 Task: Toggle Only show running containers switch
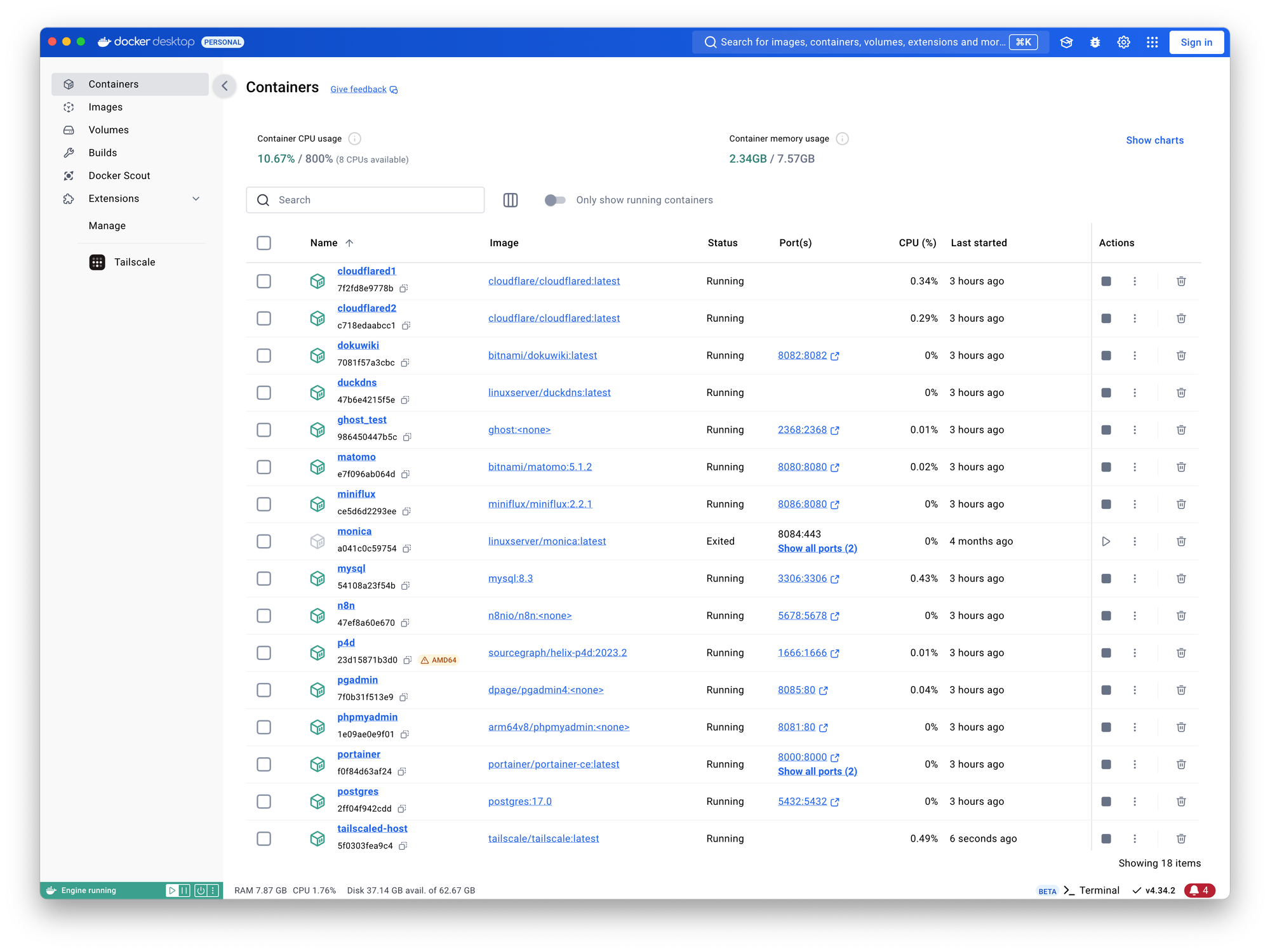555,200
